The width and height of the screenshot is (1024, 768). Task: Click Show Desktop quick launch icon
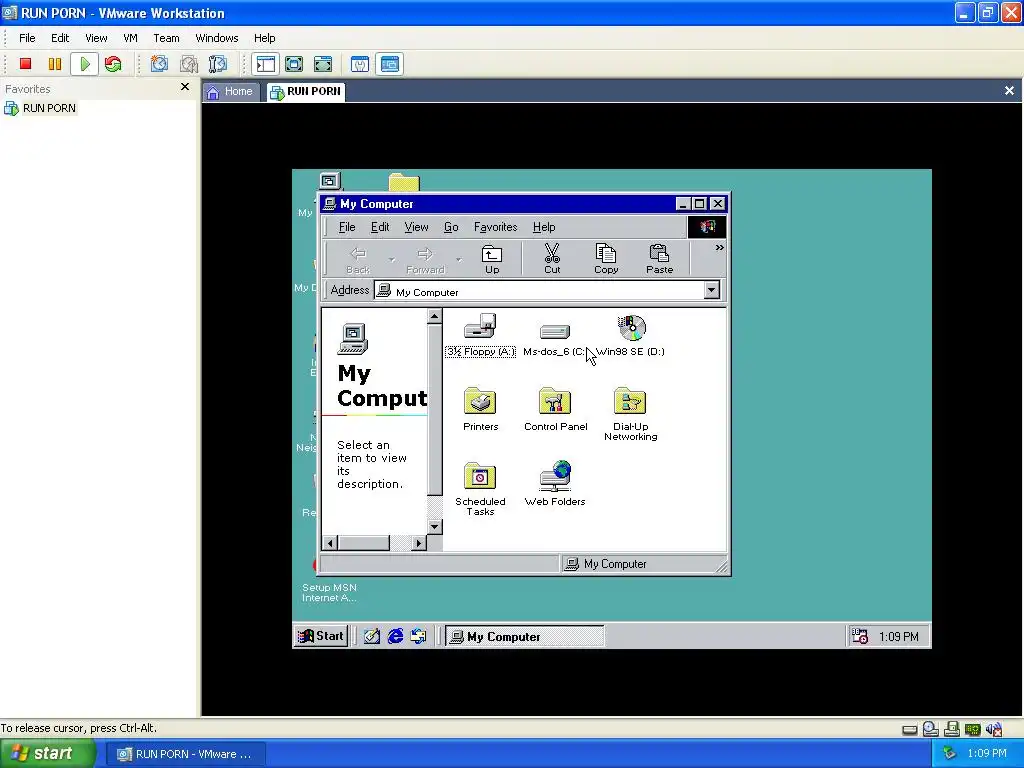click(372, 636)
